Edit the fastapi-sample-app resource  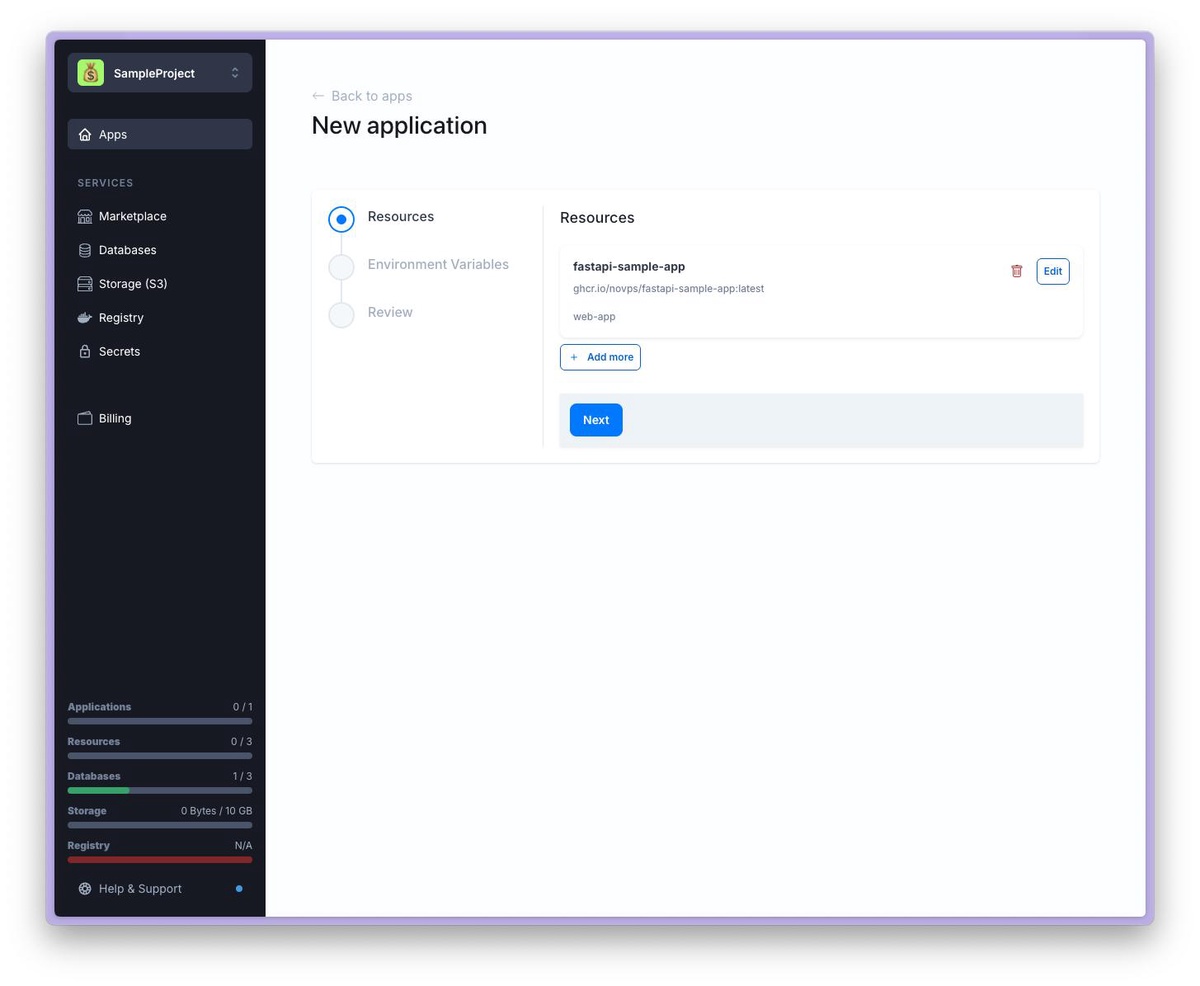1052,271
